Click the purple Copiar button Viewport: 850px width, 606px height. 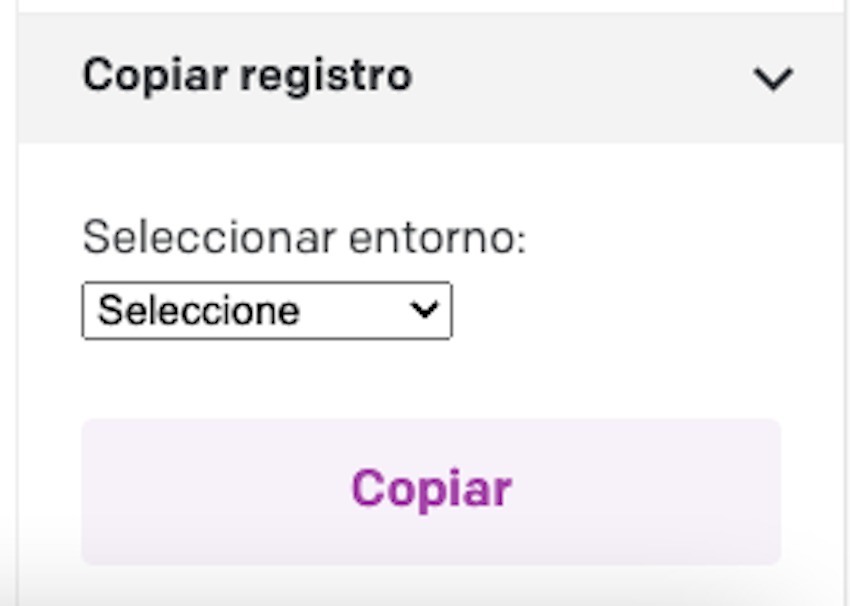coord(431,491)
